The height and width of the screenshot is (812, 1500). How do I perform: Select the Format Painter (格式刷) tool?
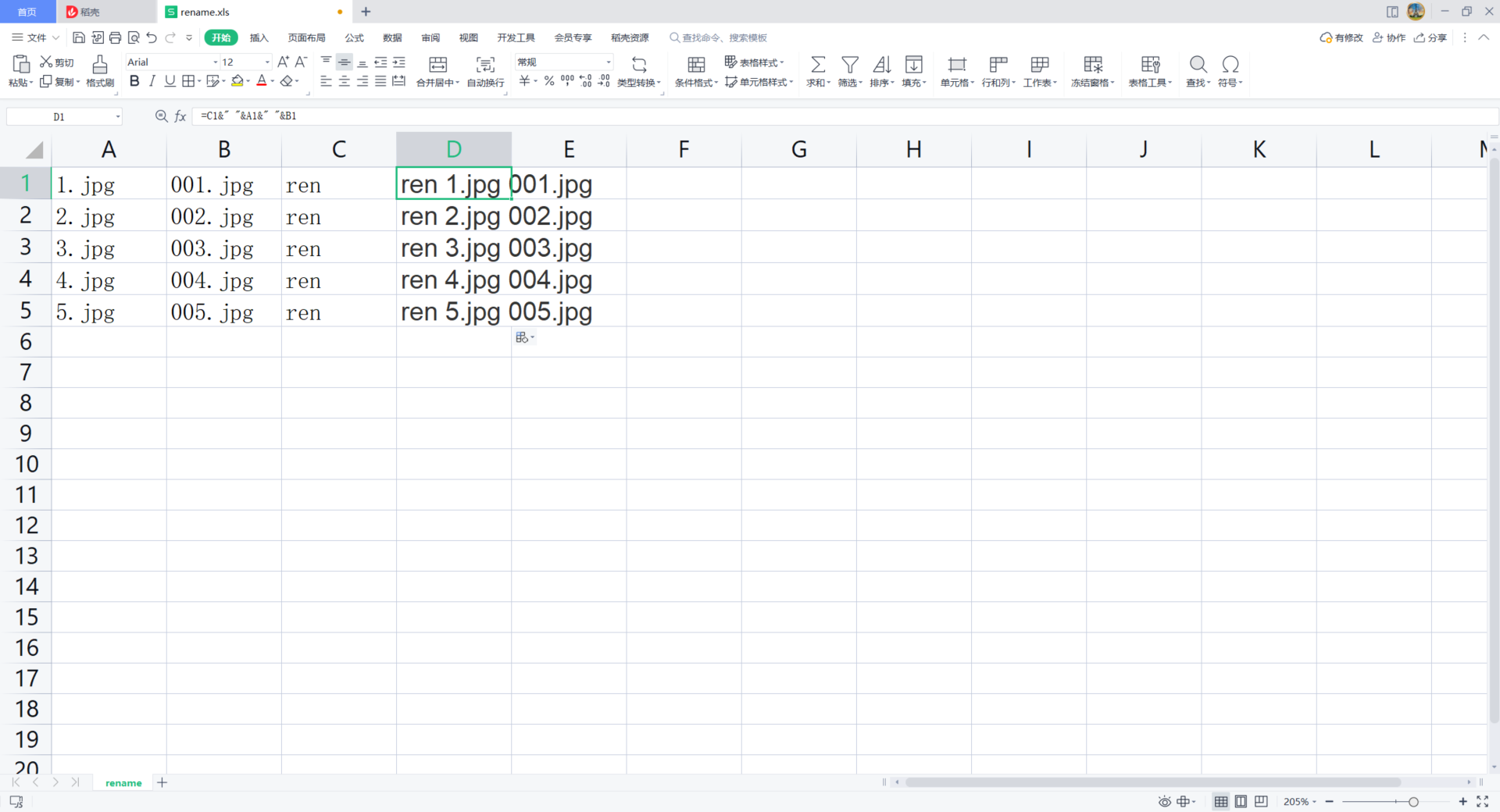tap(100, 70)
